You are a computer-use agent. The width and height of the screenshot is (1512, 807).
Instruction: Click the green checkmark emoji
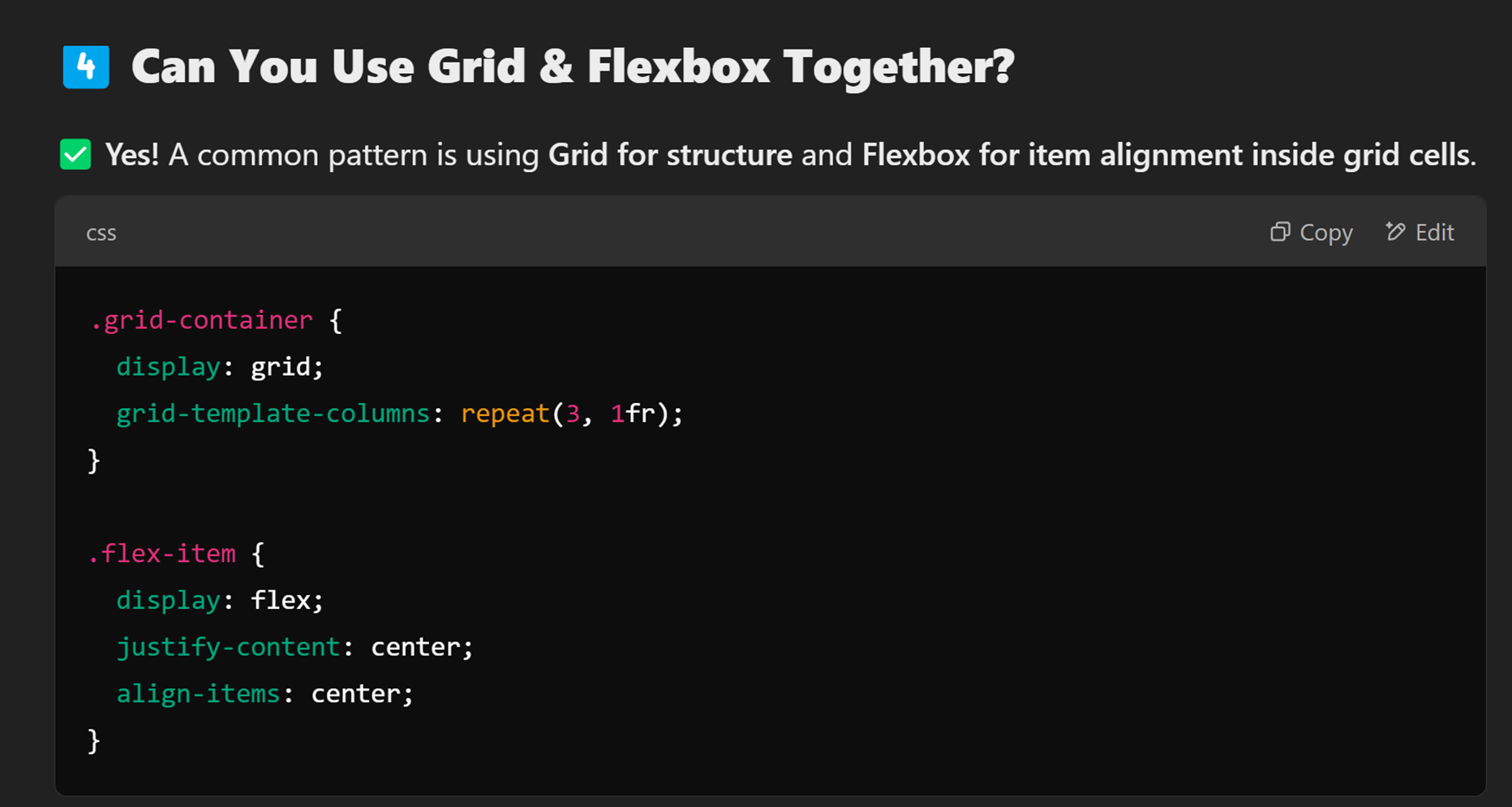tap(75, 154)
